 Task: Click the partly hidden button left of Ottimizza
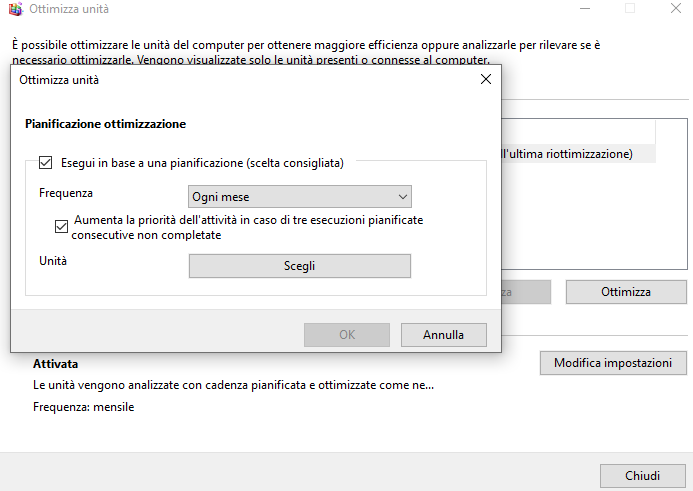pyautogui.click(x=526, y=292)
